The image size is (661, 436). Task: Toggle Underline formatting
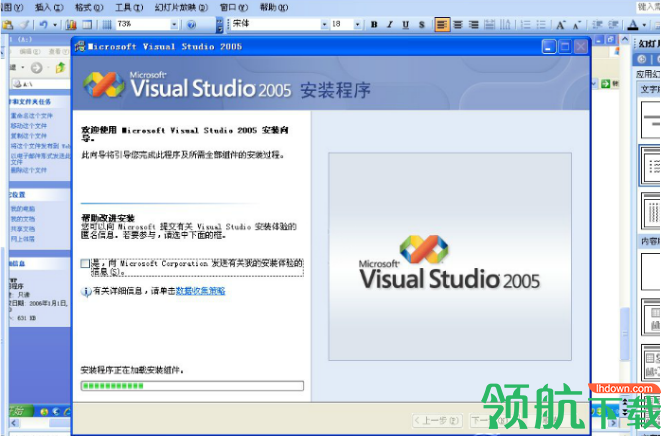406,24
